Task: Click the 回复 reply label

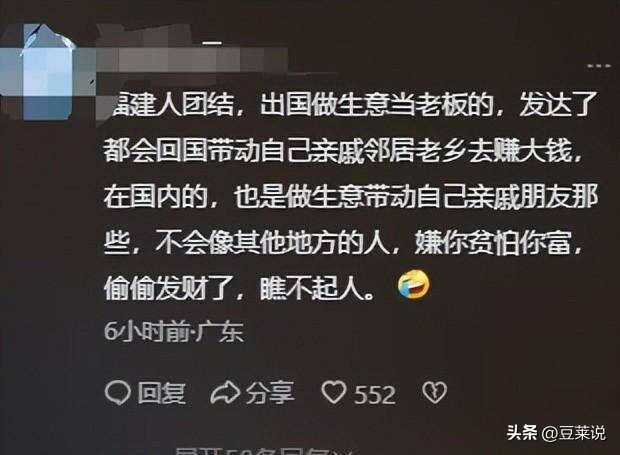Action: point(161,393)
